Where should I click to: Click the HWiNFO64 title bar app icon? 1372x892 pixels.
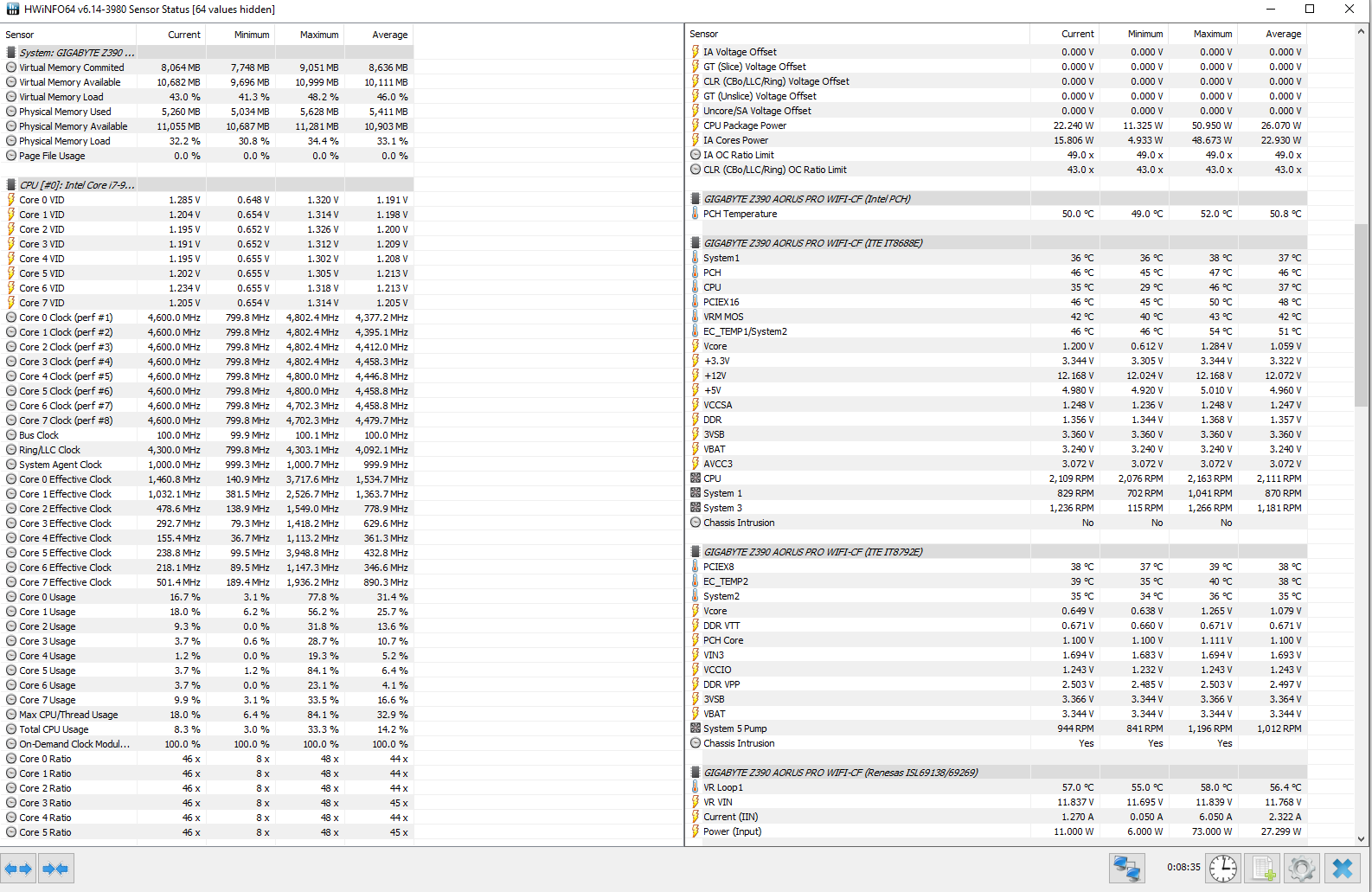(12, 10)
